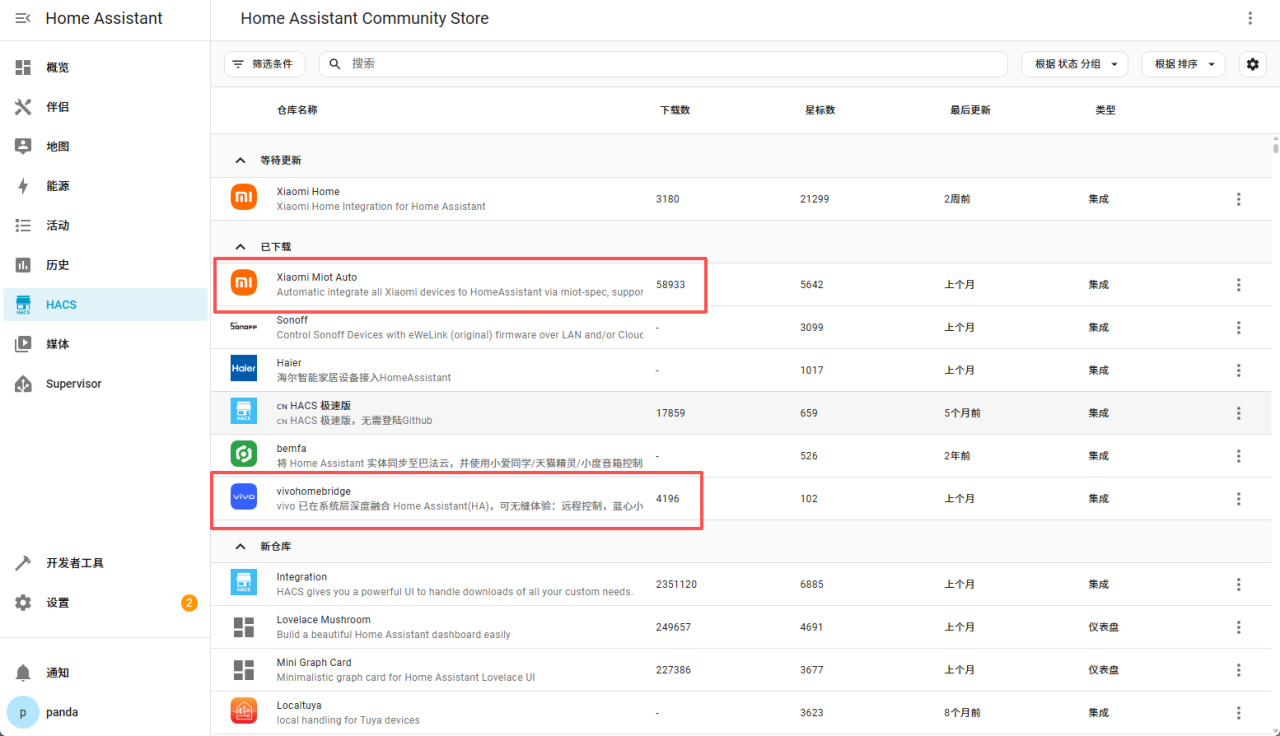Viewport: 1280px width, 736px height.
Task: Open actions menu for Localtuya row
Action: (1238, 713)
